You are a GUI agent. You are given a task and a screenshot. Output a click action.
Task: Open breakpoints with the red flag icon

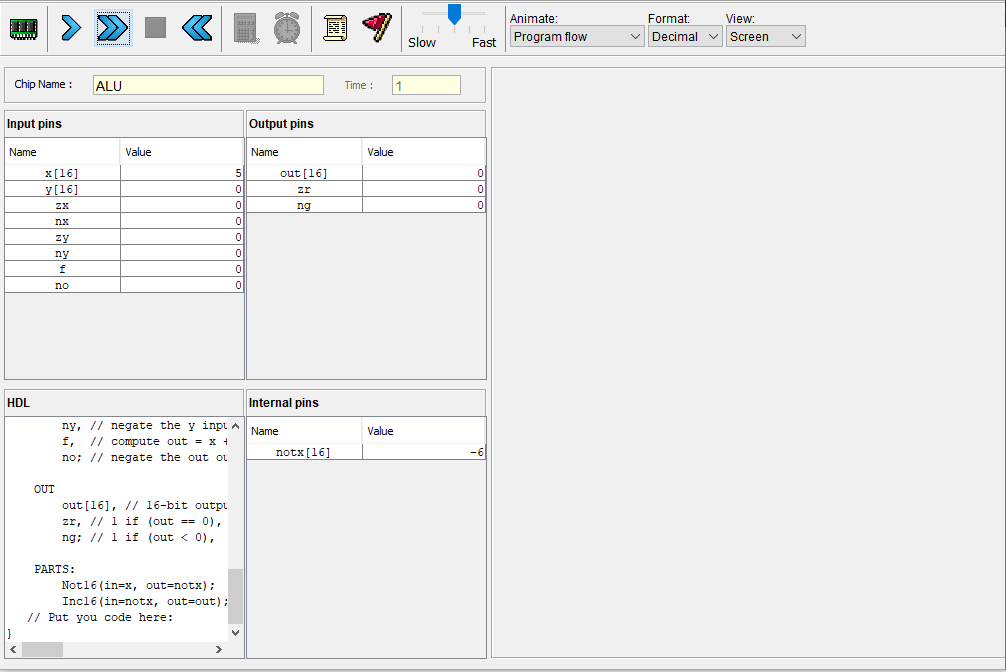click(376, 28)
